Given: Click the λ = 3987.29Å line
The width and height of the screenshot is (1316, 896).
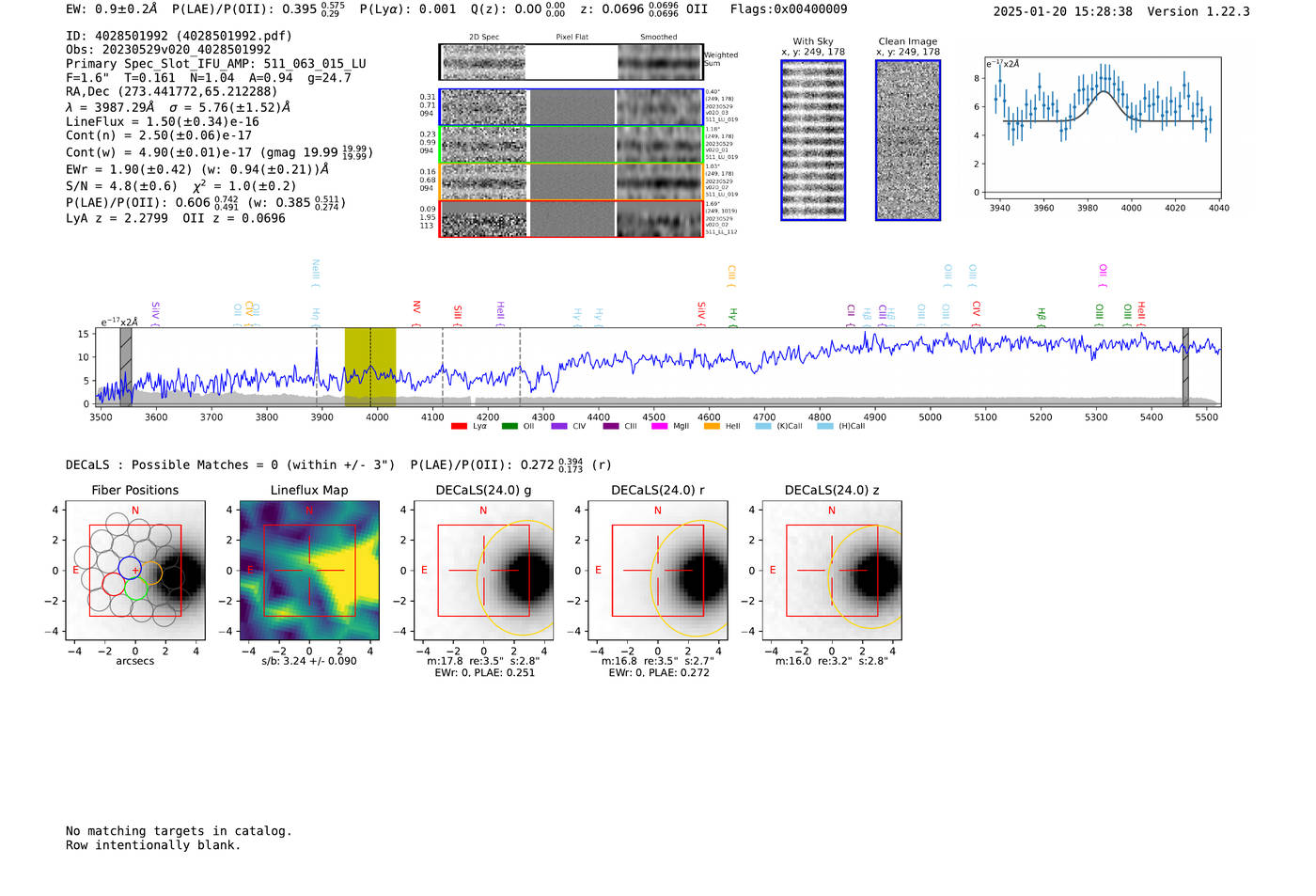Looking at the screenshot, I should pos(179,107).
